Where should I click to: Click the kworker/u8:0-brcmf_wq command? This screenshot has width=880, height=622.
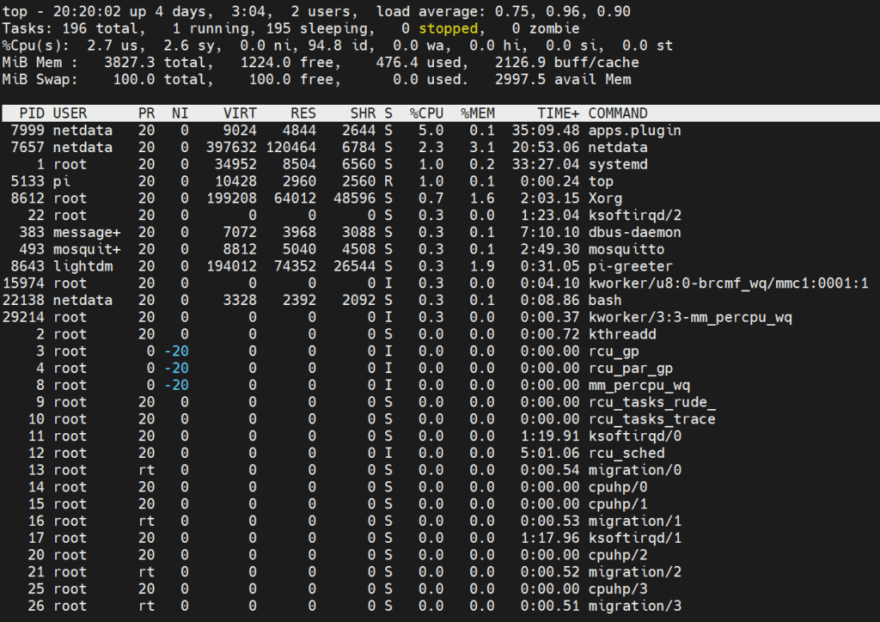[x=728, y=283]
